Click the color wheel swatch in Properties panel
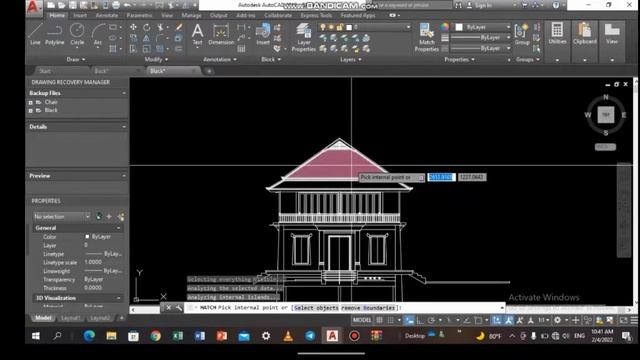Screen dimensions: 640x360 click(444, 27)
